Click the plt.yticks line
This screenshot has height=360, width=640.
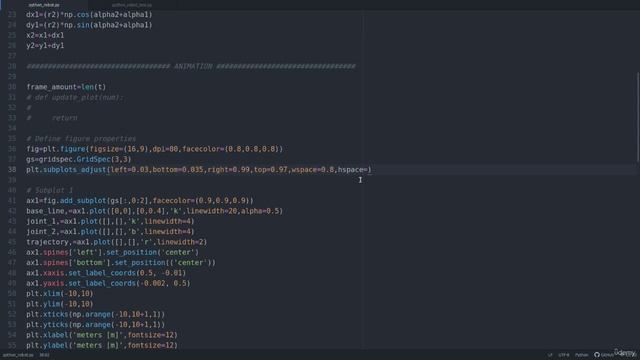click(x=96, y=324)
